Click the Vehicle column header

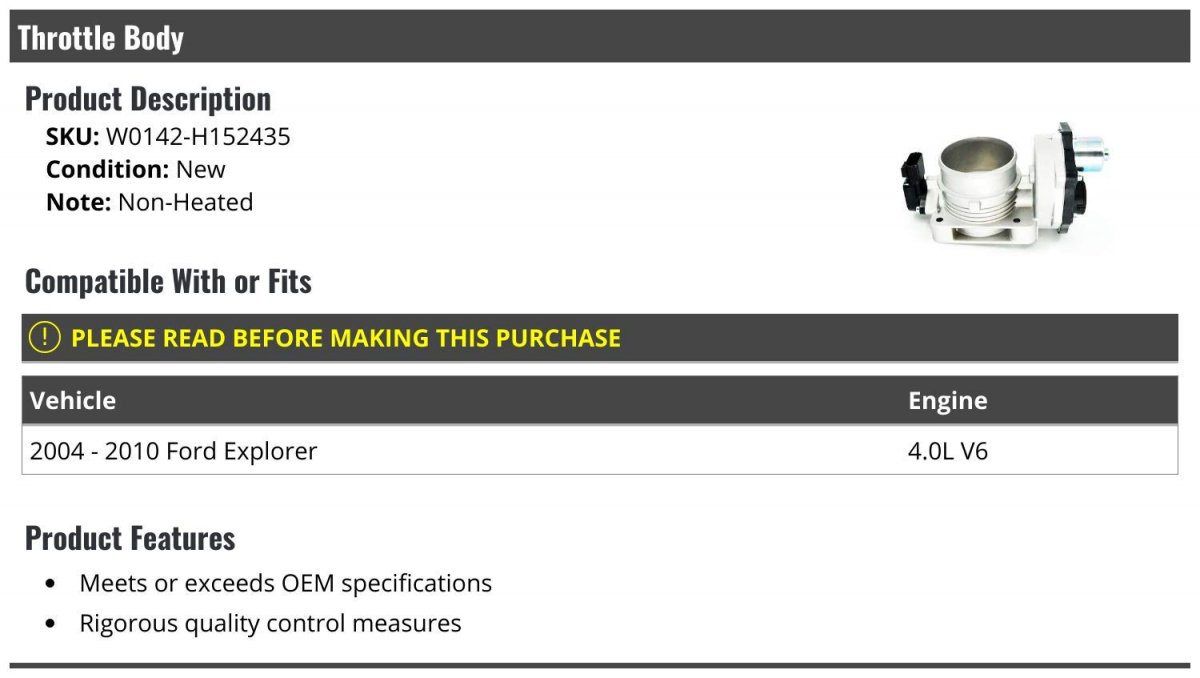73,401
